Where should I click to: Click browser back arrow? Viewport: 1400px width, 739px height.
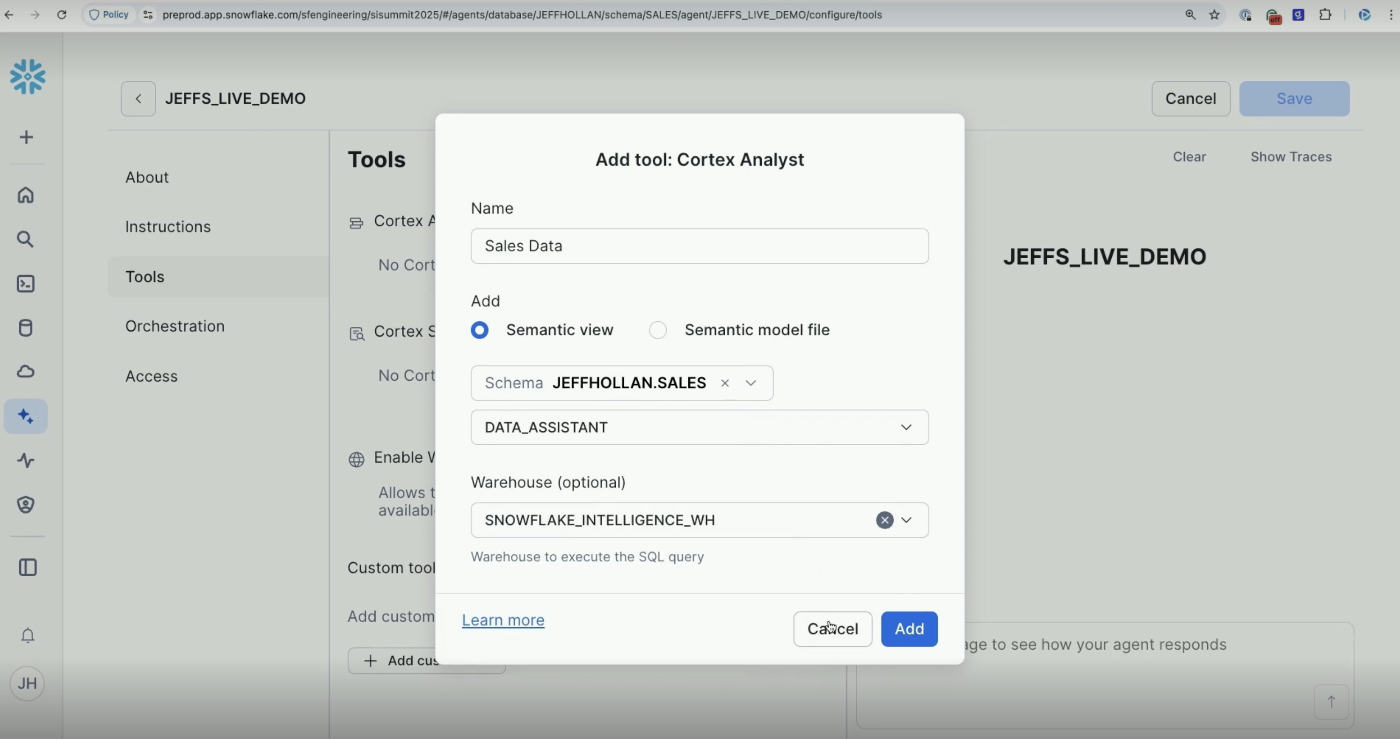click(x=10, y=15)
